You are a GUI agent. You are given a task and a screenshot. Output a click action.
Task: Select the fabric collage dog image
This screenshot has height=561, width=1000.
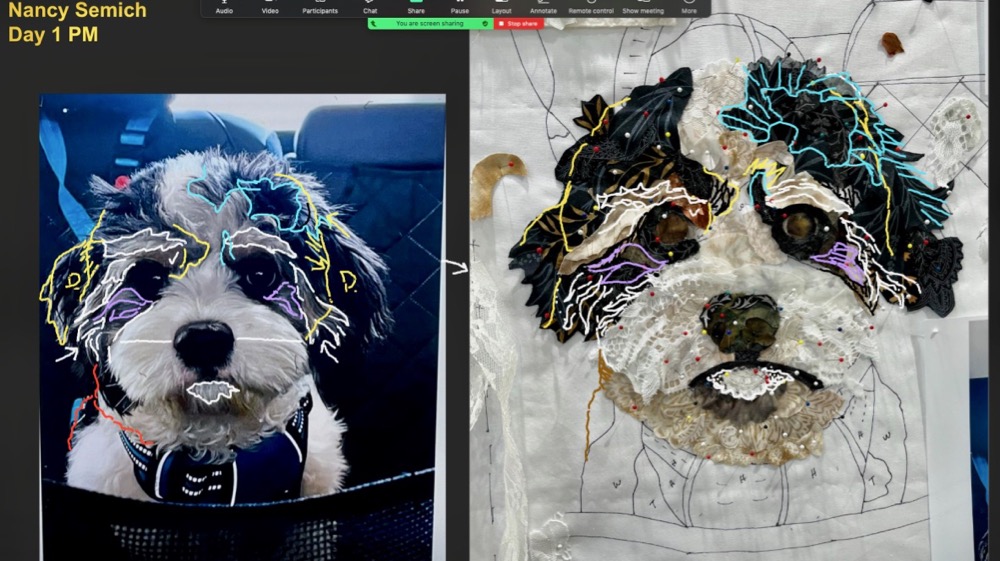pos(730,280)
